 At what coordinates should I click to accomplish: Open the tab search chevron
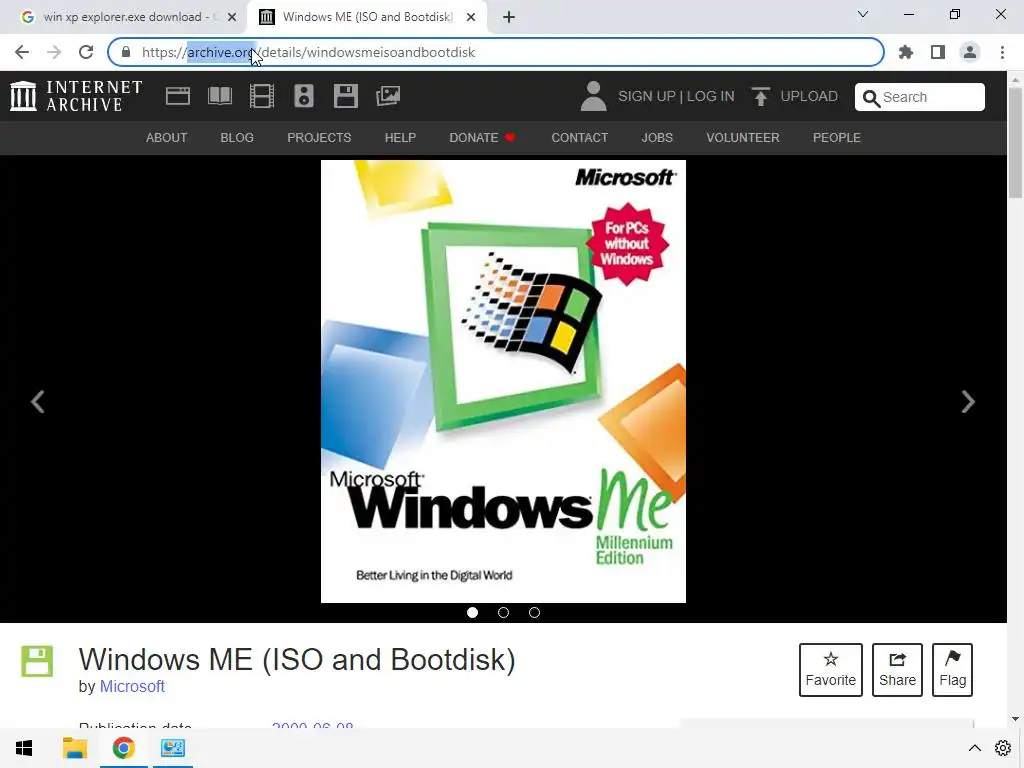[x=863, y=14]
